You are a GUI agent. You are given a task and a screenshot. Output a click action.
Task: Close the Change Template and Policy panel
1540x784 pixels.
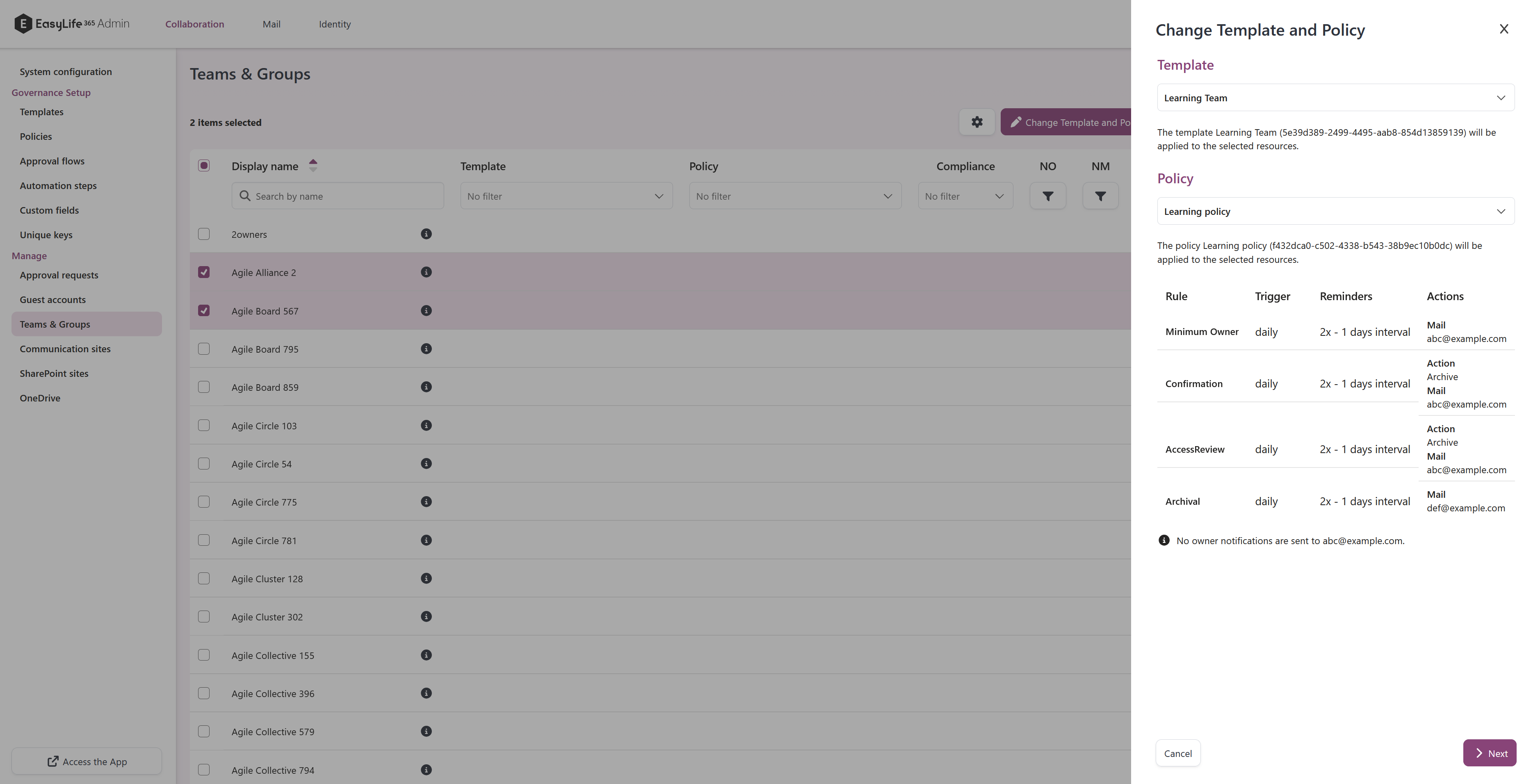[1503, 29]
